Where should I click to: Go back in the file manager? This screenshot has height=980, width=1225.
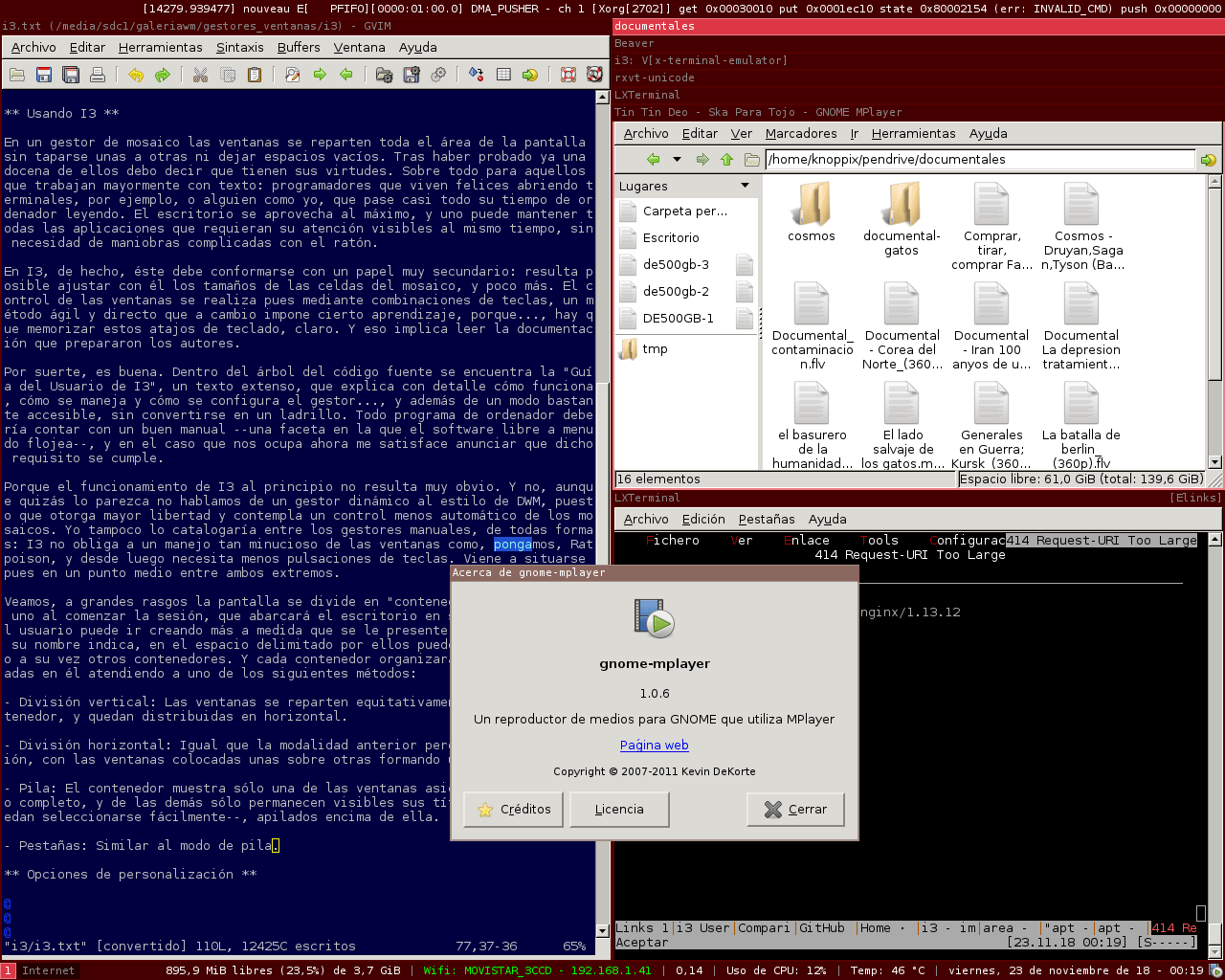pyautogui.click(x=654, y=160)
